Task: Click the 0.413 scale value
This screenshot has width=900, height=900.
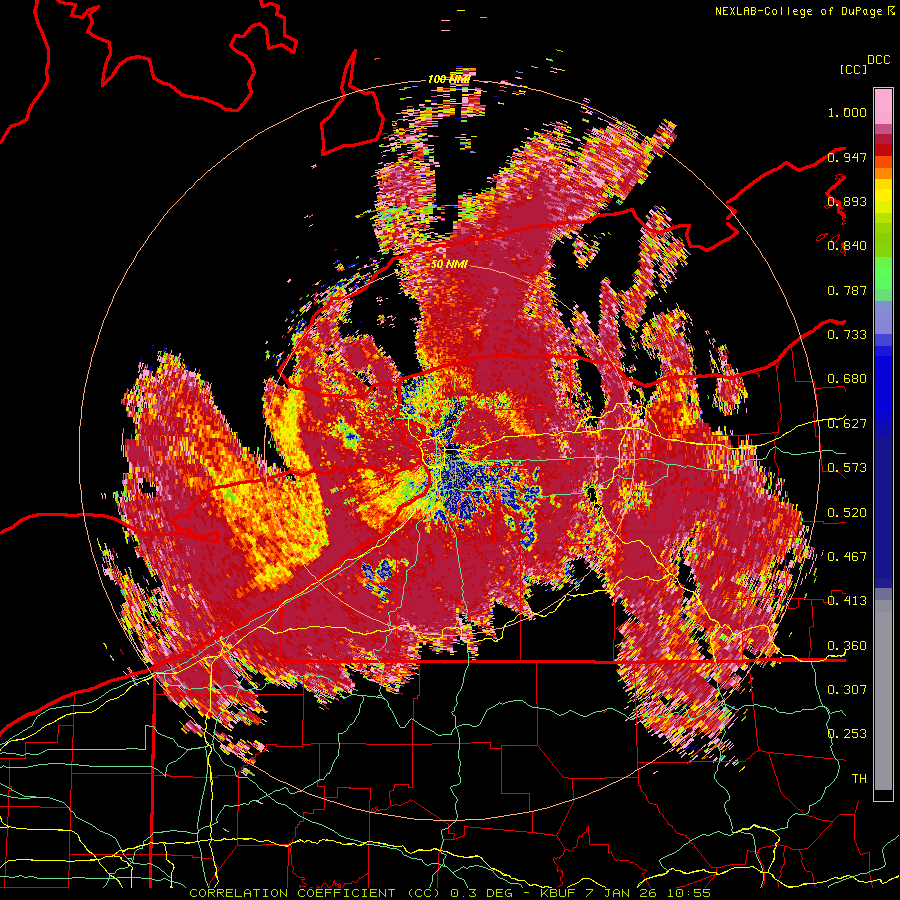Action: [x=847, y=601]
